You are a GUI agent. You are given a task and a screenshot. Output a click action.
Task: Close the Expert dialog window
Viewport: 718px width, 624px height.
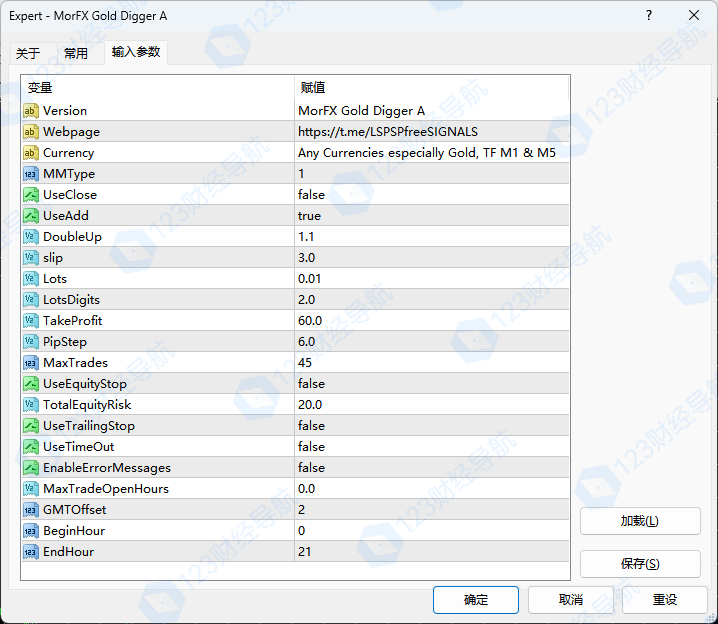click(694, 16)
